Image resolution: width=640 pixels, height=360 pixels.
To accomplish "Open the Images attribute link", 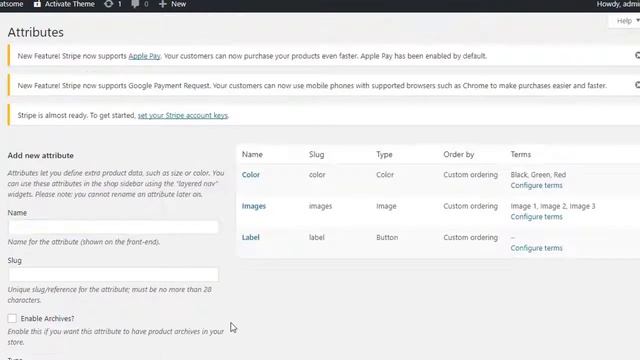I will point(253,206).
